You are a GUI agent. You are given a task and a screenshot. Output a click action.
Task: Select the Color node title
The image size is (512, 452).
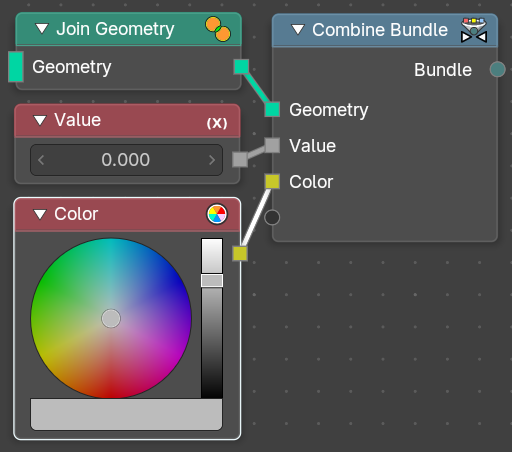76,214
